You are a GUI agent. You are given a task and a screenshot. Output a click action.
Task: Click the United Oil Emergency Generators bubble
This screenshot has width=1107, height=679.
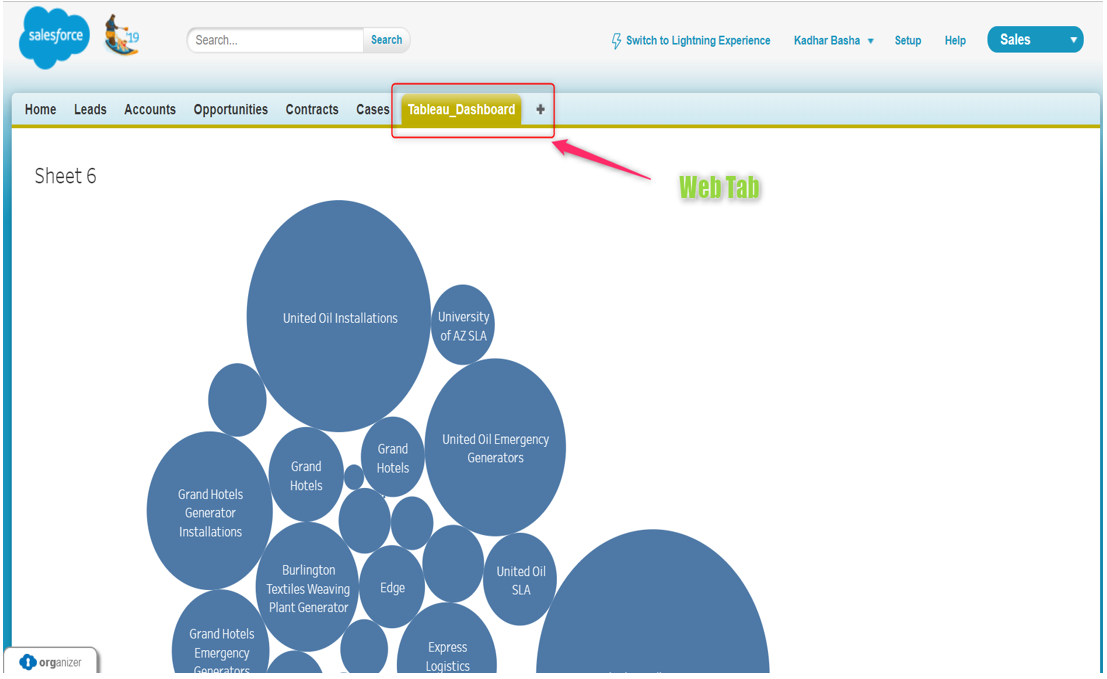[x=495, y=447]
